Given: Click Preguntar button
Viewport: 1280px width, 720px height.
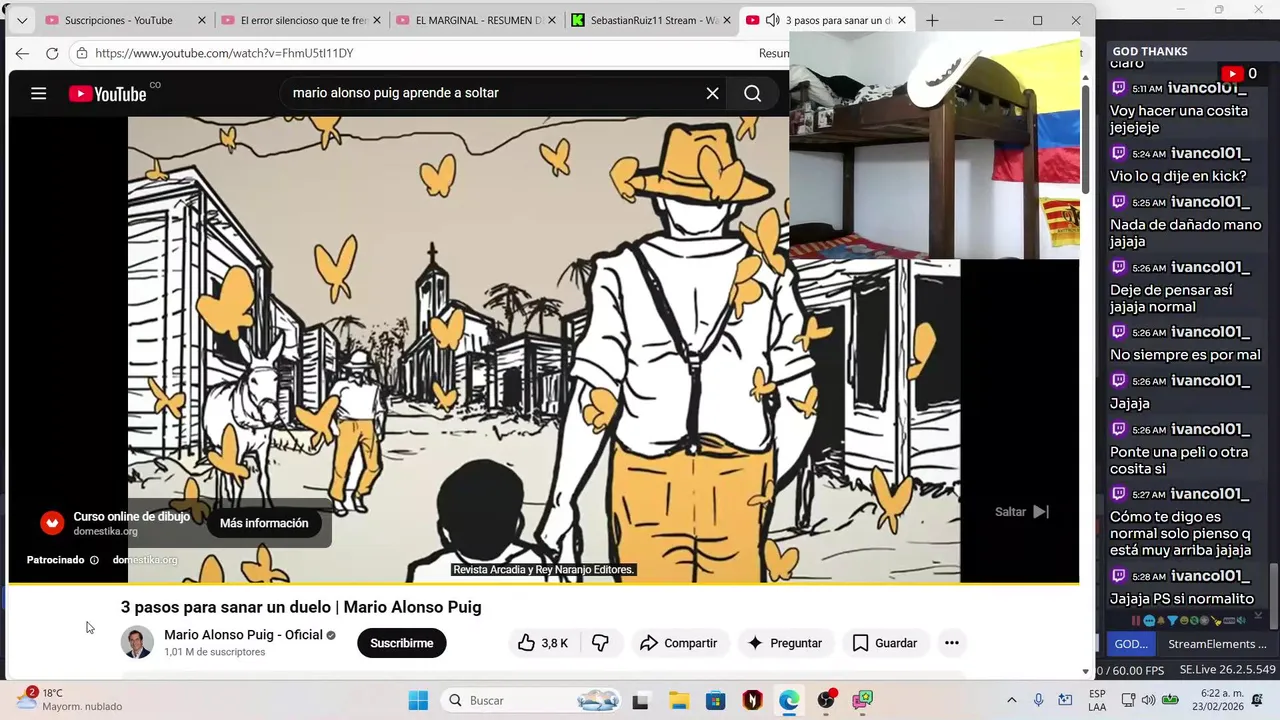Looking at the screenshot, I should 786,643.
